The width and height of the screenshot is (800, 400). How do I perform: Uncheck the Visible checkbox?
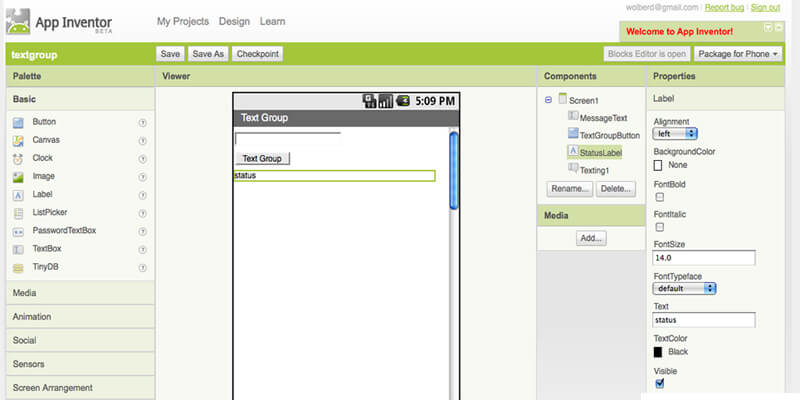click(659, 383)
